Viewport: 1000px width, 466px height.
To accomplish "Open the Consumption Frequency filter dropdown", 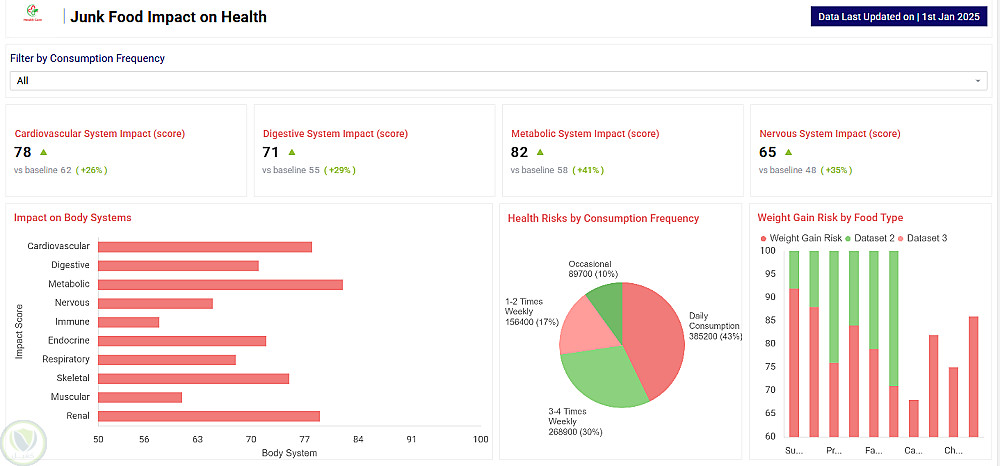I will click(497, 80).
